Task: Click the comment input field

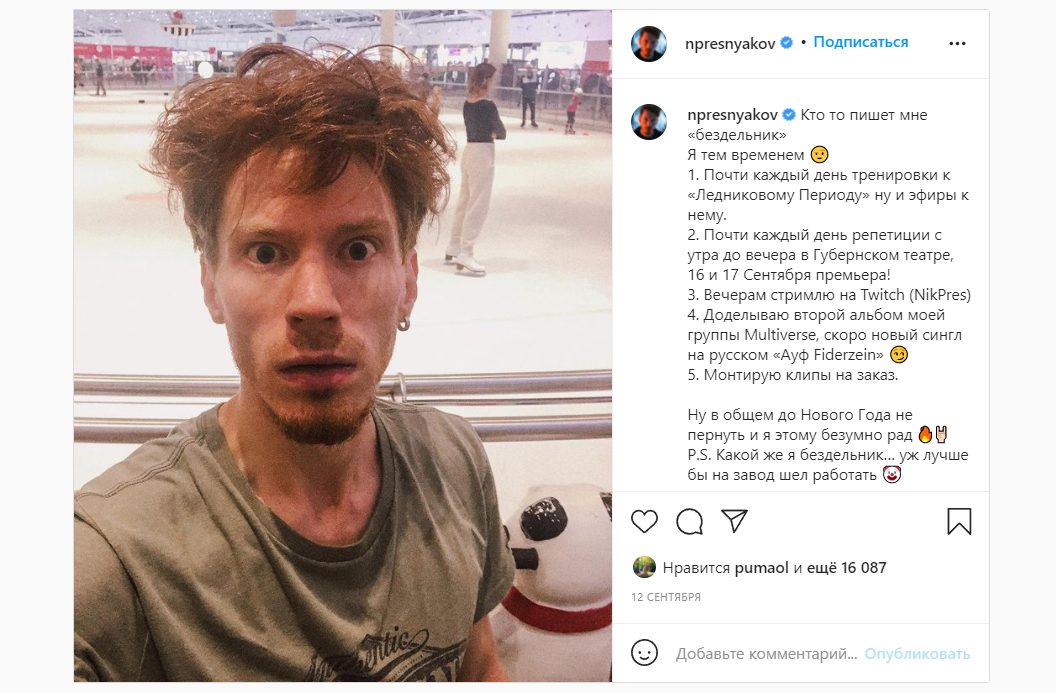Action: pyautogui.click(x=766, y=653)
